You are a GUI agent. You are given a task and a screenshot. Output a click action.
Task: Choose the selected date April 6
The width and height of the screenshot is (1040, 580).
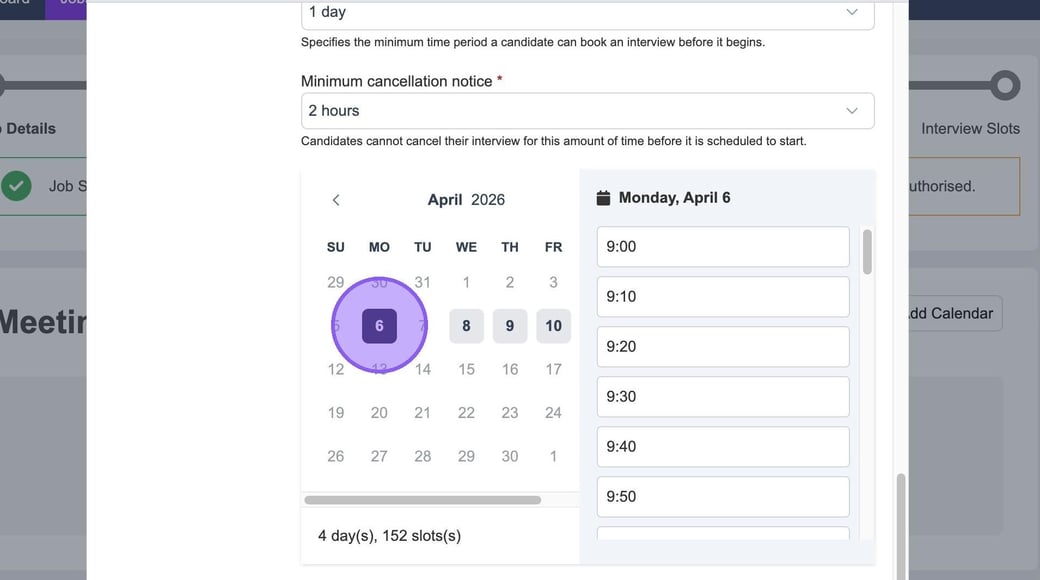point(379,326)
